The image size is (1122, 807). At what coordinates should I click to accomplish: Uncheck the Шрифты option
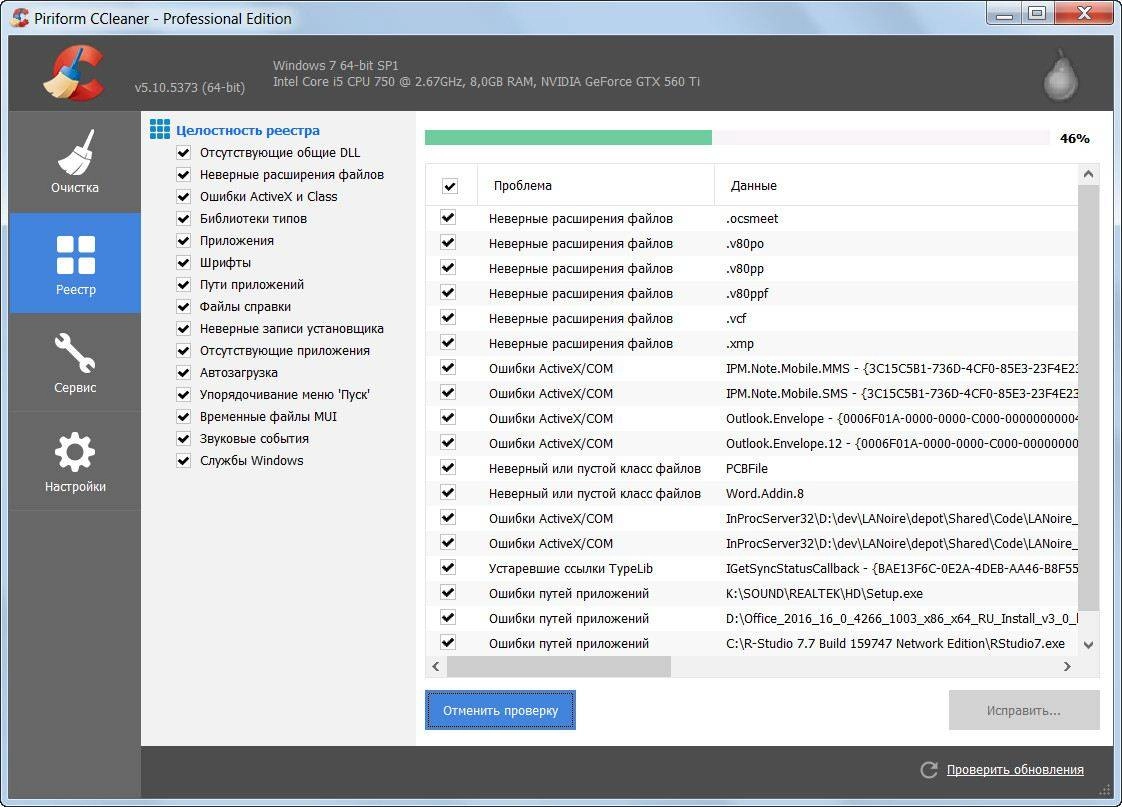click(x=183, y=263)
